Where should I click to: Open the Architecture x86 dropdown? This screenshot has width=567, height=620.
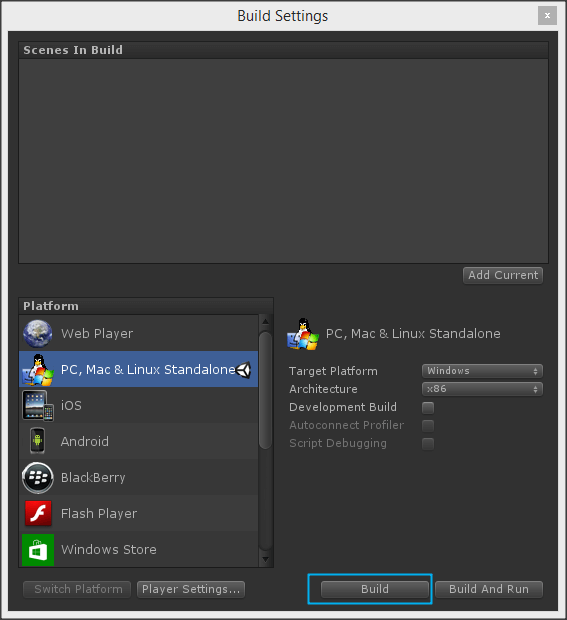coord(482,389)
